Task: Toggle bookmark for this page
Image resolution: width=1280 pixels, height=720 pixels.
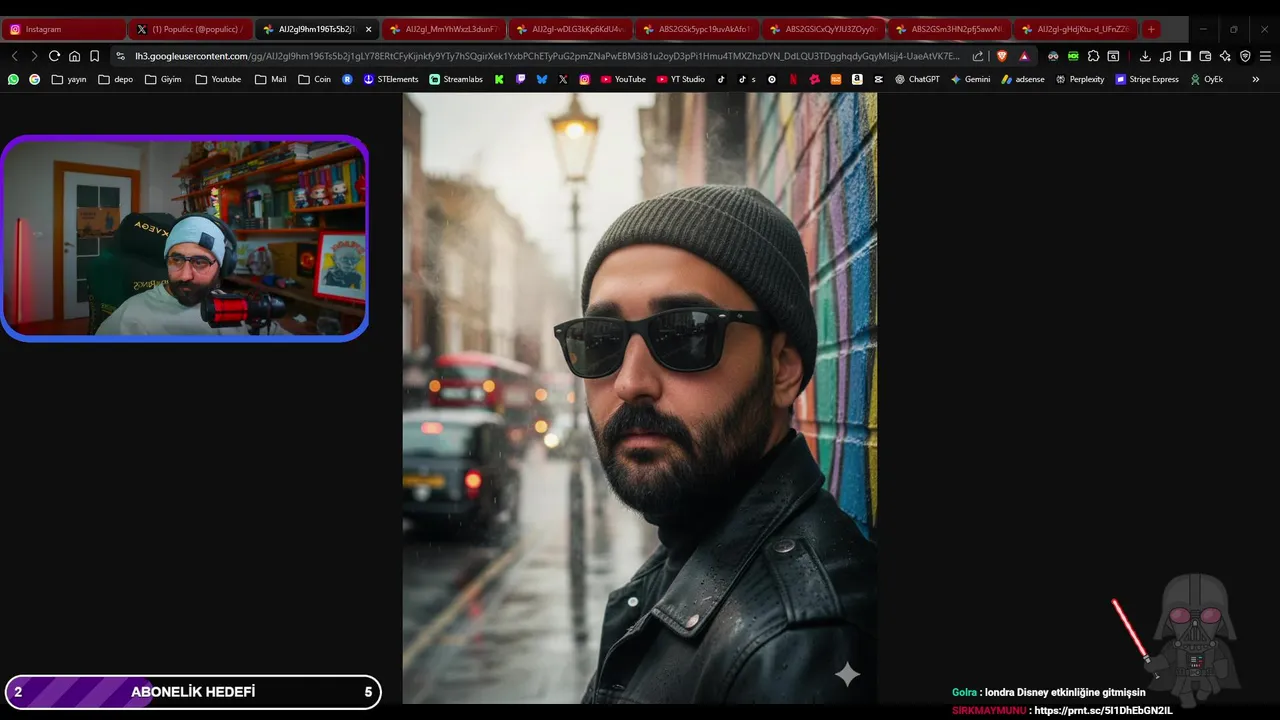Action: 94,56
